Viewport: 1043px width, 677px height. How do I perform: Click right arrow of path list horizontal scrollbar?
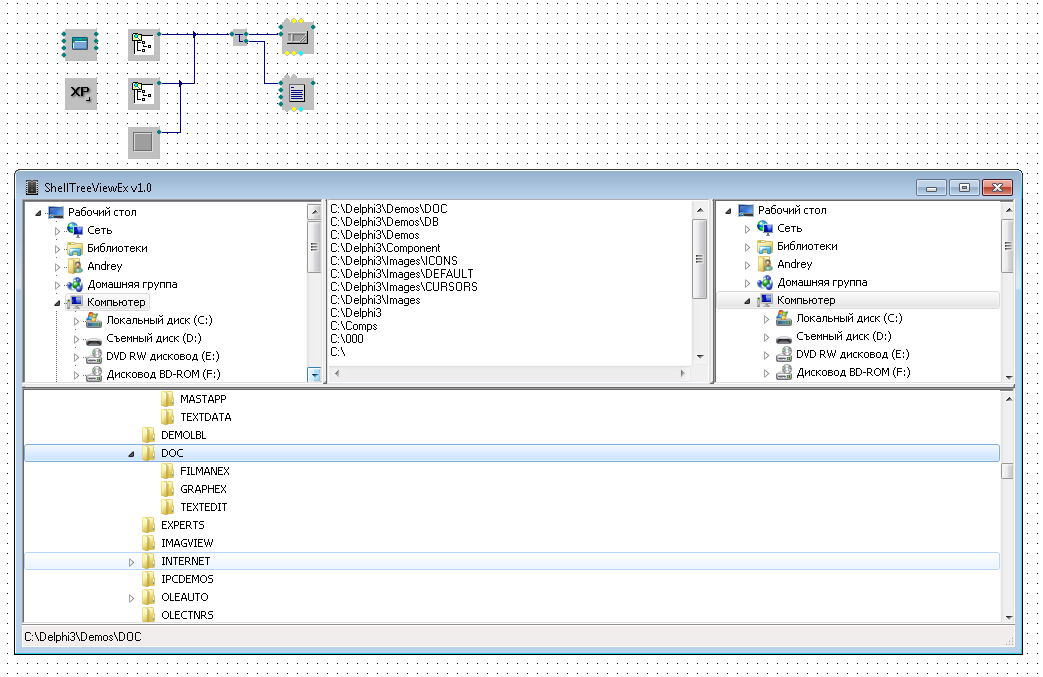pos(684,373)
